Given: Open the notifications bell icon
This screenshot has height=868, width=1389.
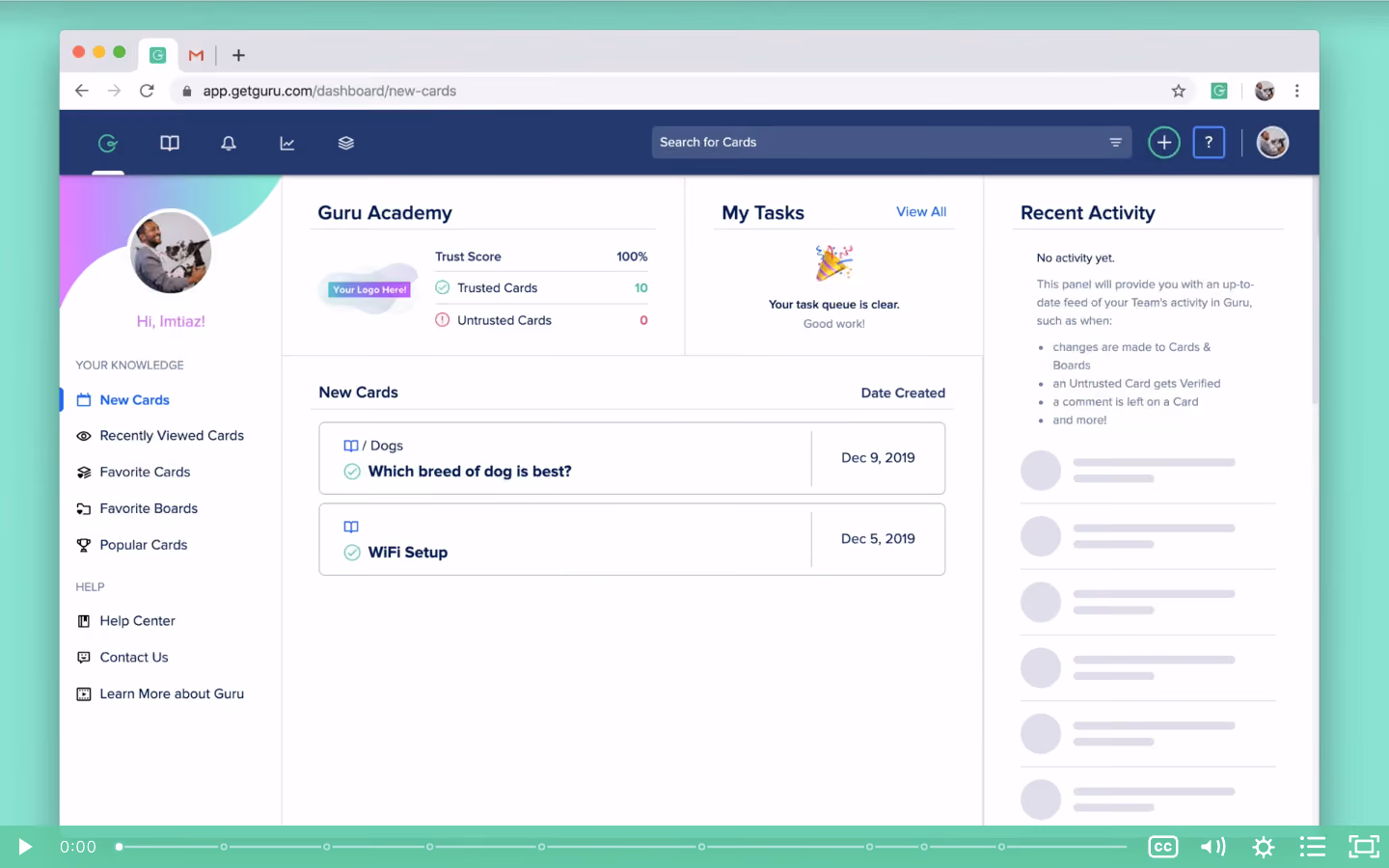Looking at the screenshot, I should click(x=229, y=143).
